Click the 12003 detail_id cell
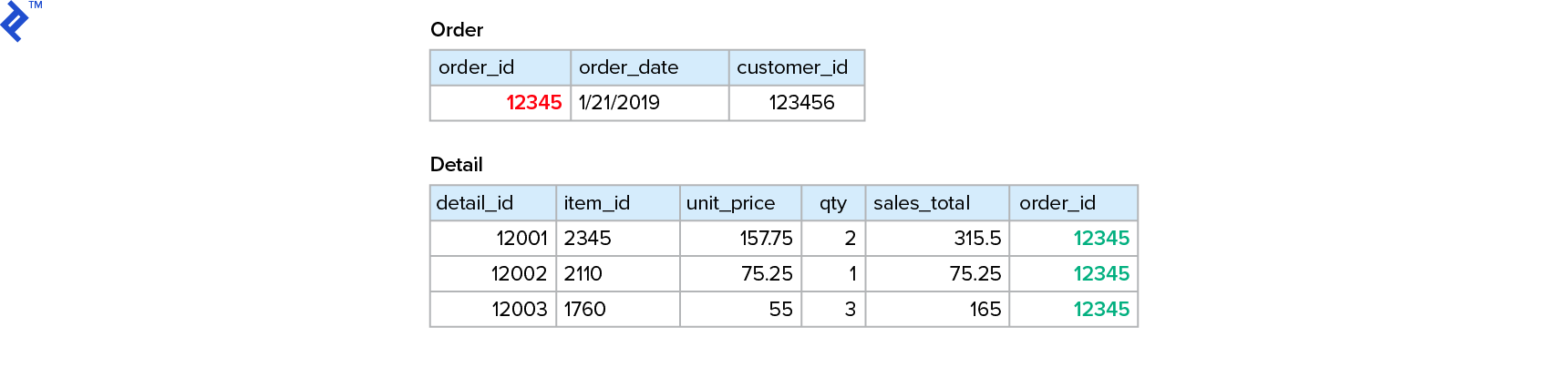 [x=520, y=310]
